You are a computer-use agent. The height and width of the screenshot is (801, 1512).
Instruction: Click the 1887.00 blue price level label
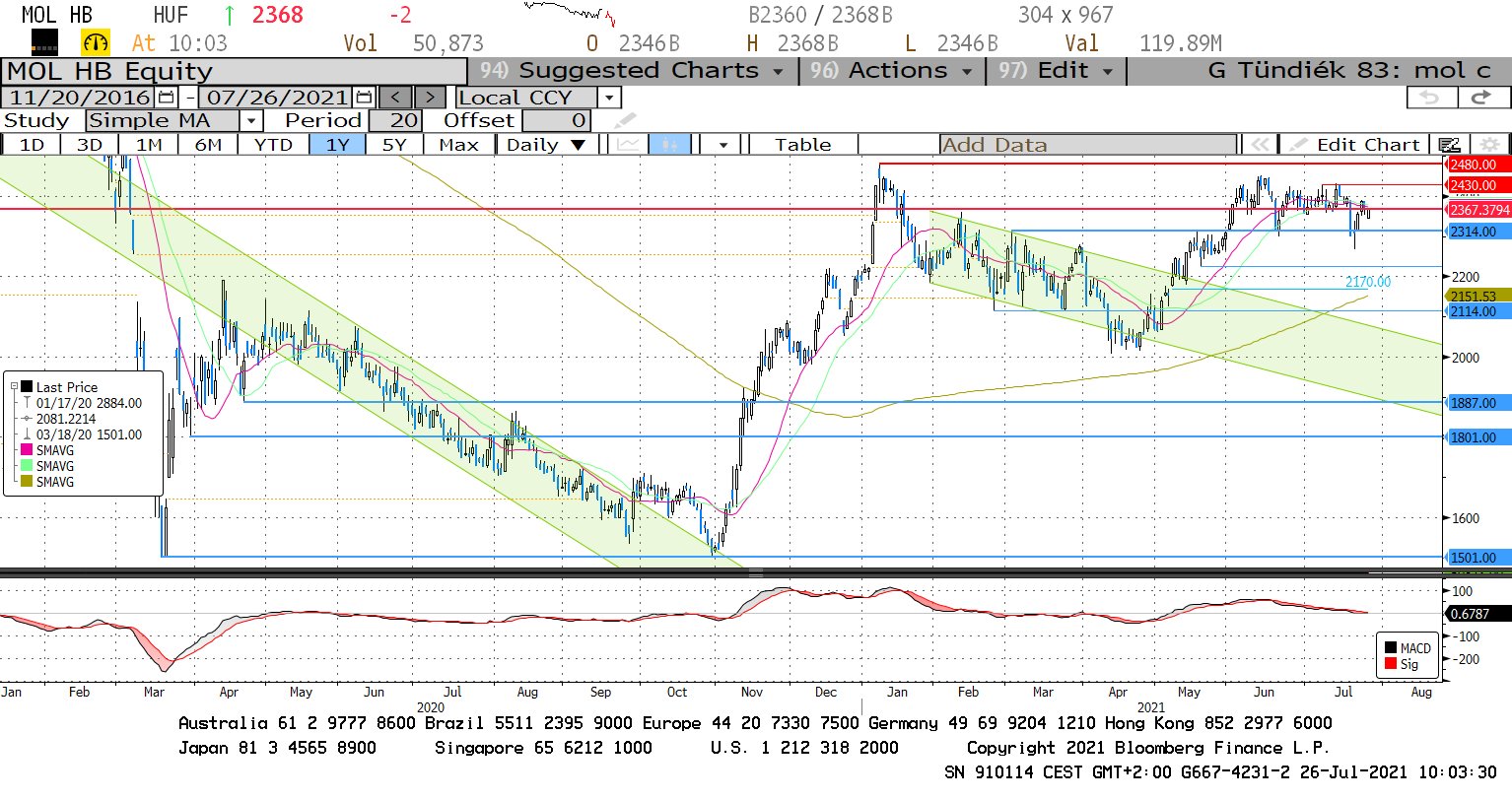(1477, 403)
